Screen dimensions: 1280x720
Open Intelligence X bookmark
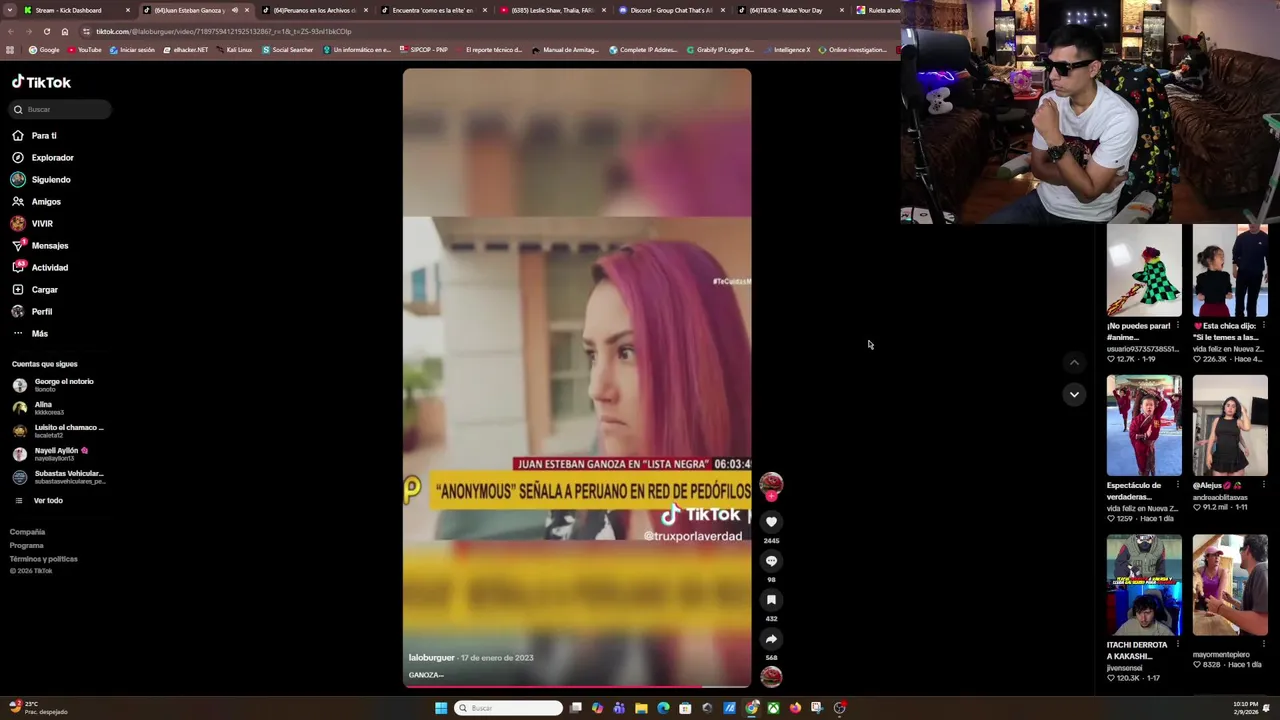(x=787, y=50)
